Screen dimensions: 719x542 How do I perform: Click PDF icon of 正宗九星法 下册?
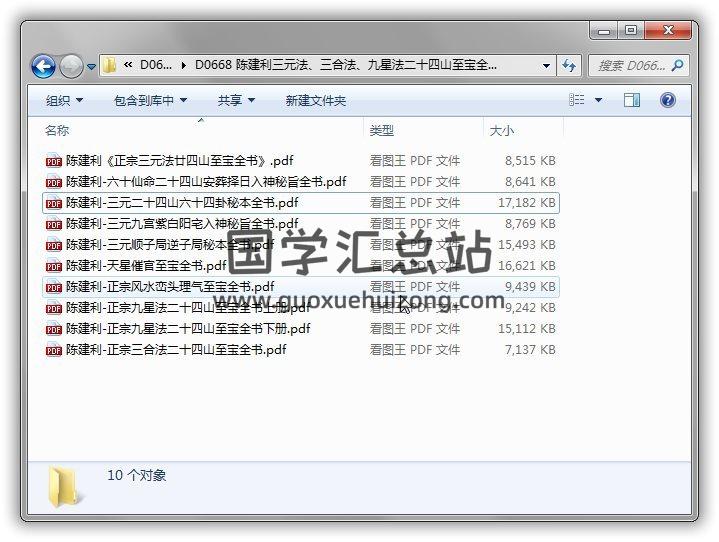coord(54,329)
